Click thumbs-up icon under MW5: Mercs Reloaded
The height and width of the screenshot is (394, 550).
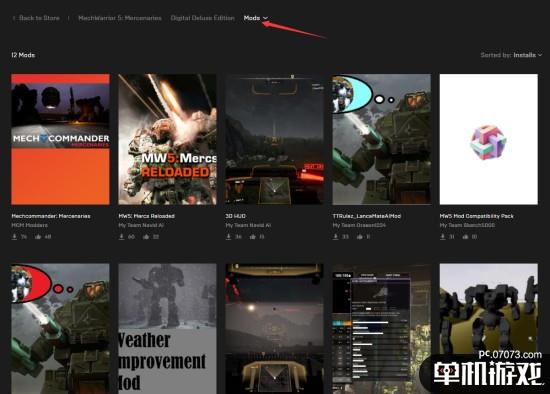click(146, 237)
